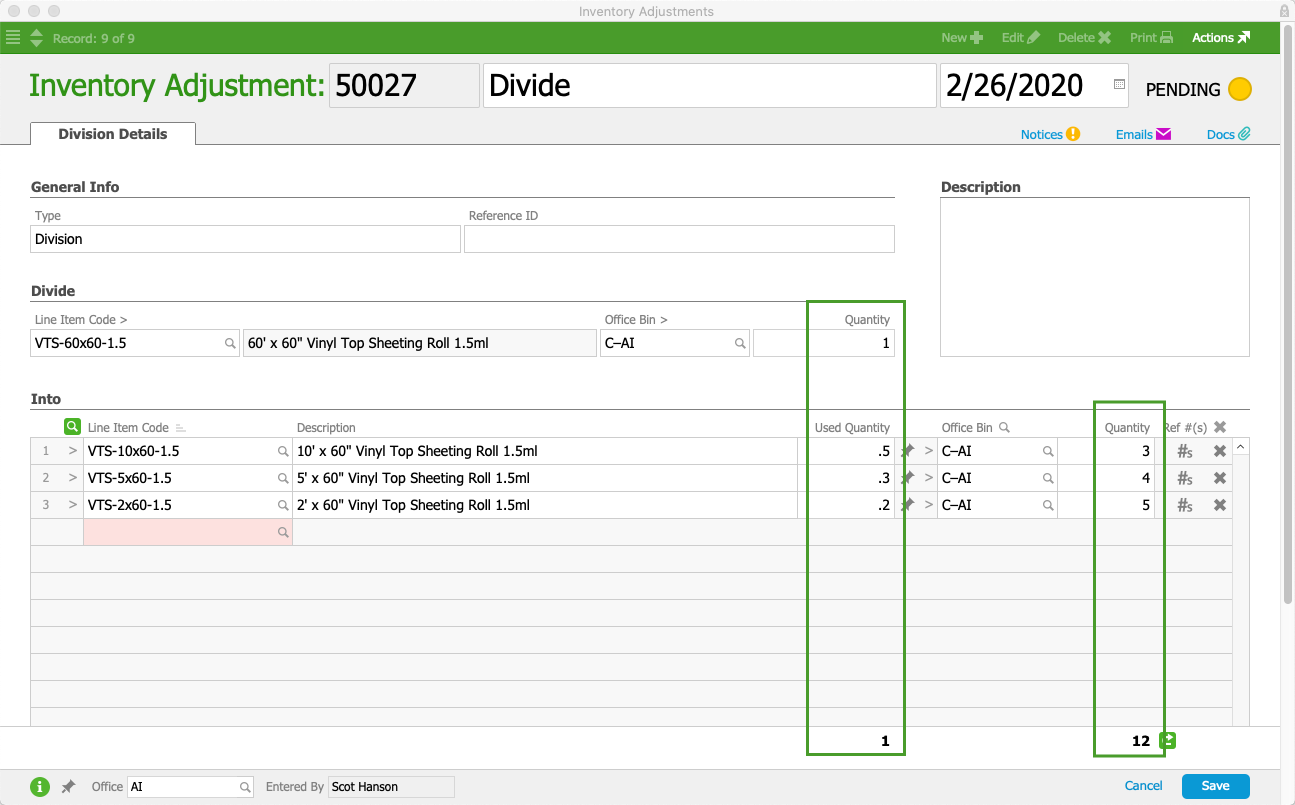Click the Reference ID input field

(679, 239)
